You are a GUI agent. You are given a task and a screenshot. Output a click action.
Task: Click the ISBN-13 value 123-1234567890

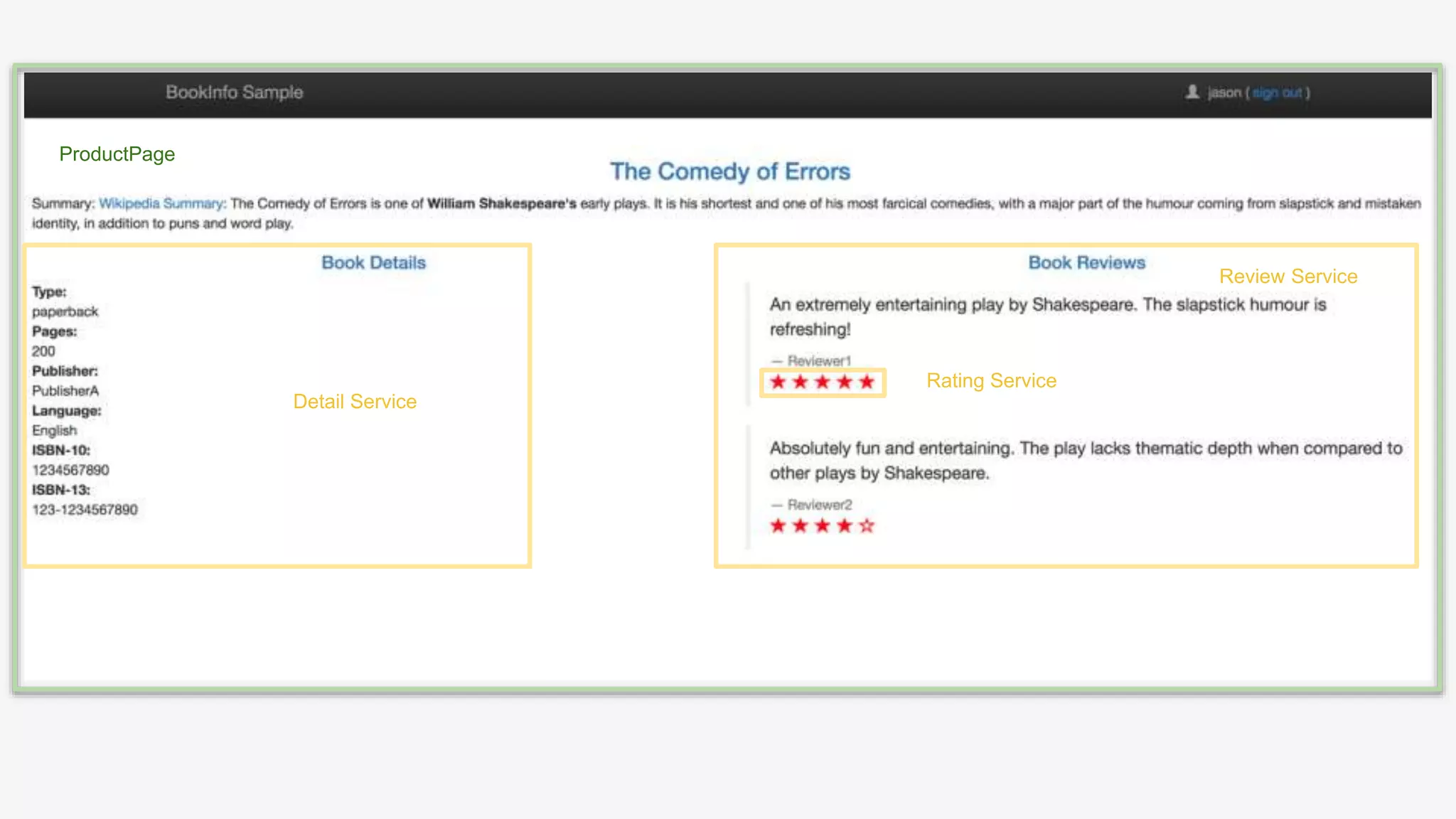point(85,510)
